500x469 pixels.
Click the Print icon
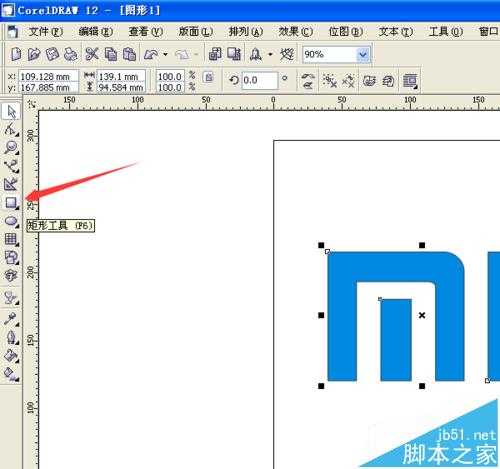70,54
